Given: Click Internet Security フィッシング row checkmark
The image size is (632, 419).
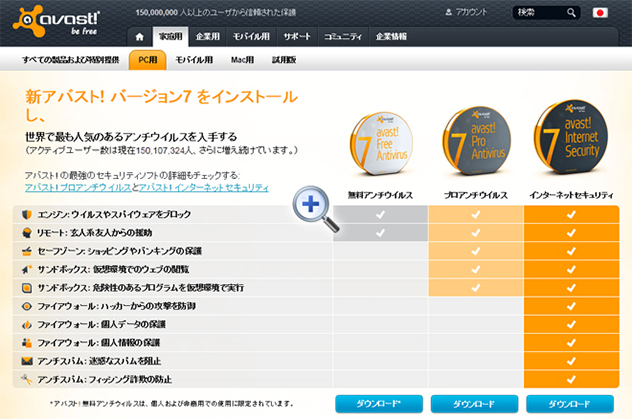Looking at the screenshot, I should point(571,379).
